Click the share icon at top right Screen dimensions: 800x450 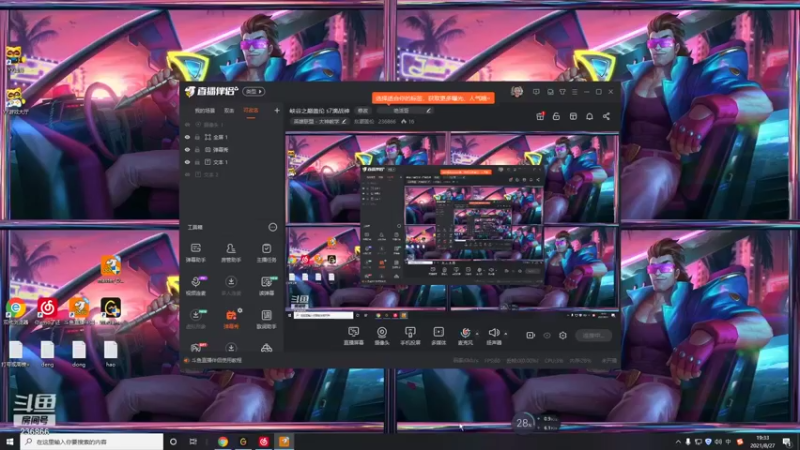point(606,116)
